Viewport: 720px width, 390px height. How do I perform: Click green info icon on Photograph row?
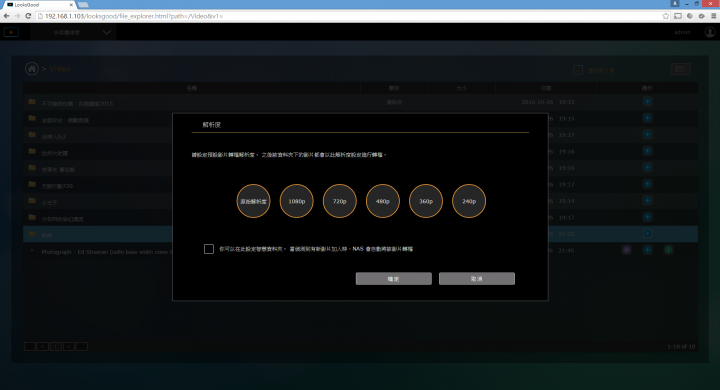(669, 250)
